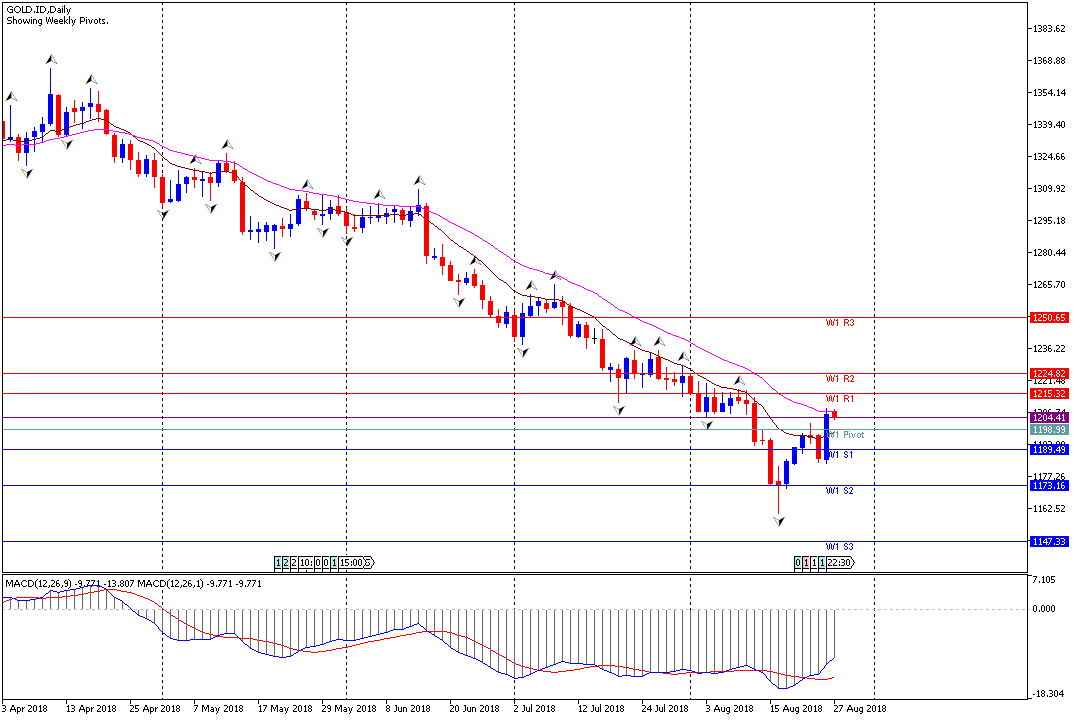
Task: Select the W1 Pivot line label
Action: [844, 435]
